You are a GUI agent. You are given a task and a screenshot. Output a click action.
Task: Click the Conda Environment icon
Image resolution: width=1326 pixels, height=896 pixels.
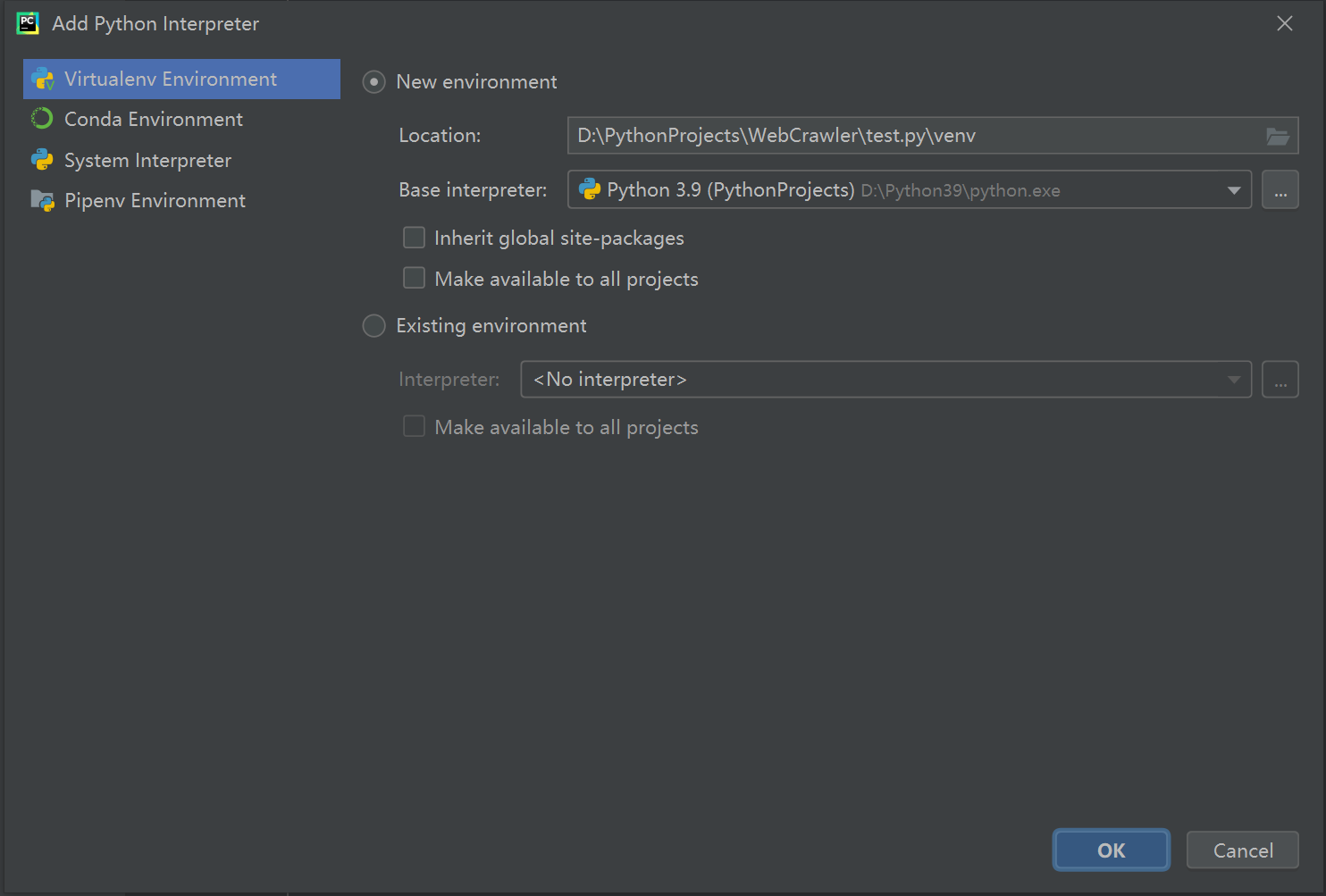pyautogui.click(x=42, y=119)
